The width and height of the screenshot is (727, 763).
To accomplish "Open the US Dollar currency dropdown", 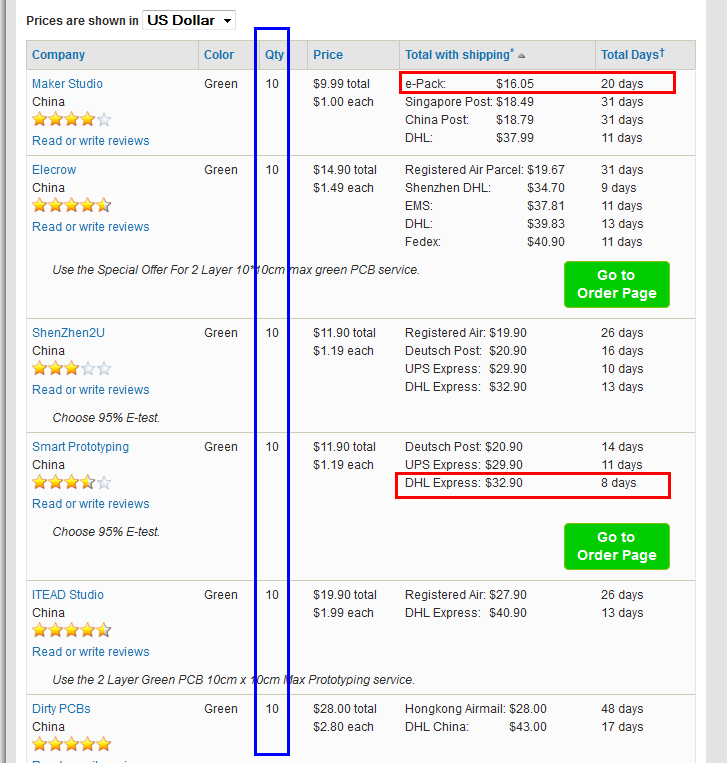I will tap(189, 20).
